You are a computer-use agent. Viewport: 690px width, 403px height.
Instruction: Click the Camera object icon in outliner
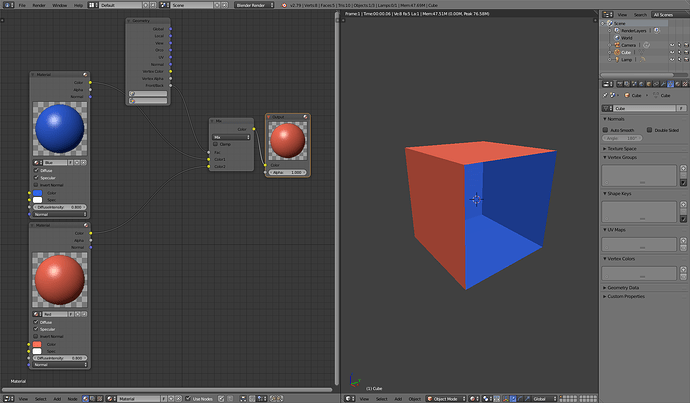[617, 45]
